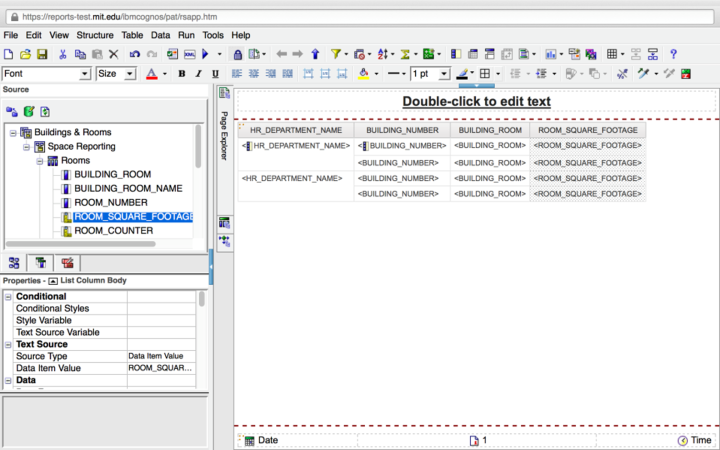Open the Structure menu
720x450 pixels.
tap(95, 35)
